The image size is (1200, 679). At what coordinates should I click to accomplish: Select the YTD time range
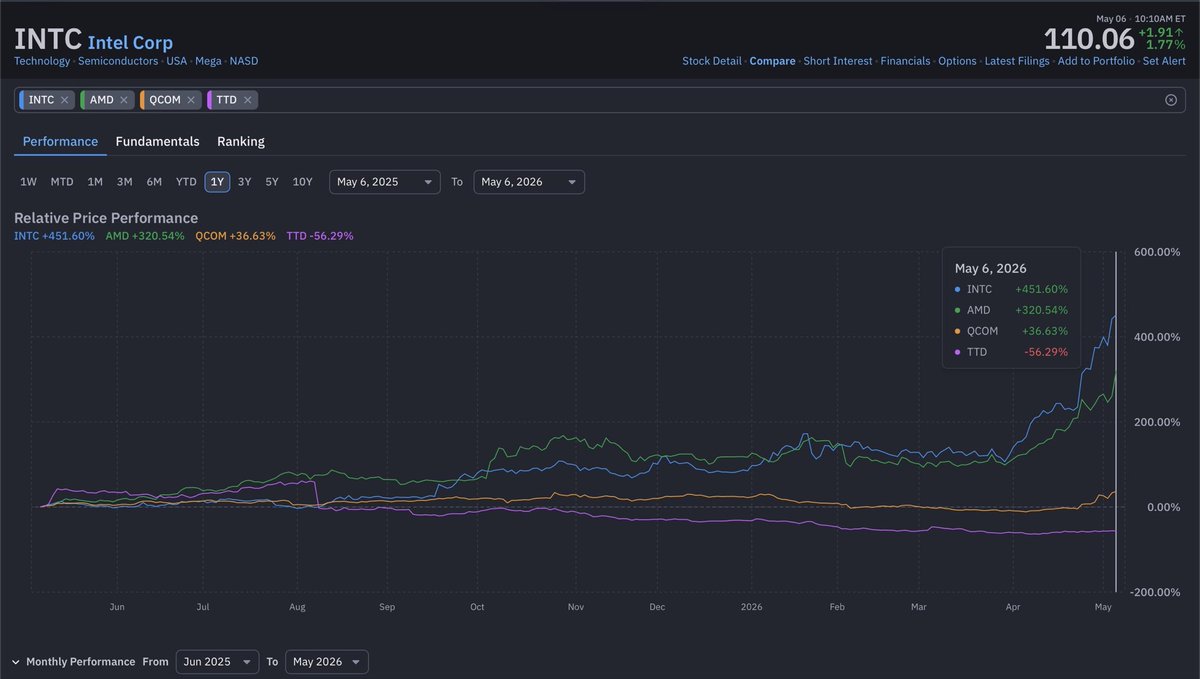coord(186,182)
